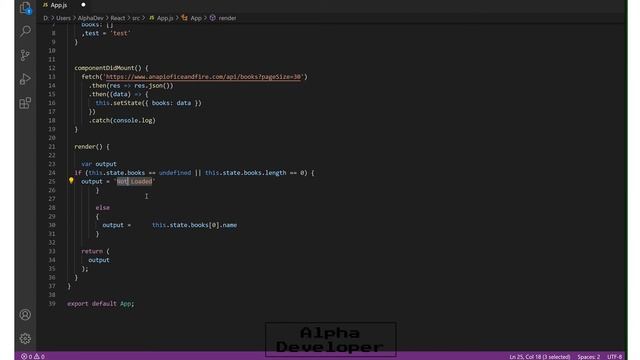
Task: Open the Extensions view
Action: click(x=25, y=103)
